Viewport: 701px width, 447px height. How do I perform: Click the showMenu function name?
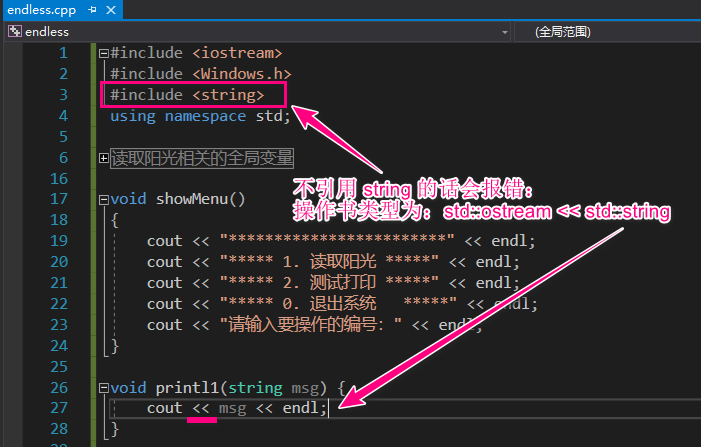[x=192, y=199]
